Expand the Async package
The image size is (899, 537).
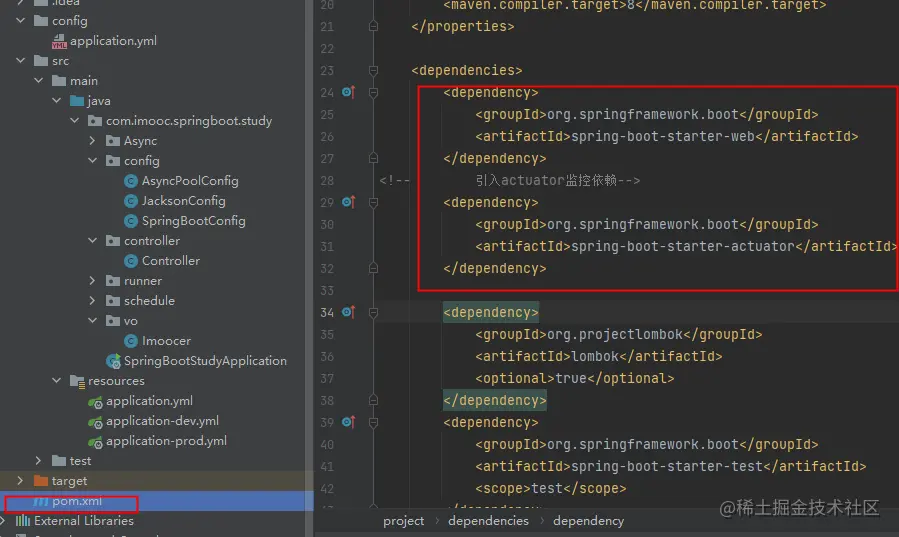(x=92, y=140)
